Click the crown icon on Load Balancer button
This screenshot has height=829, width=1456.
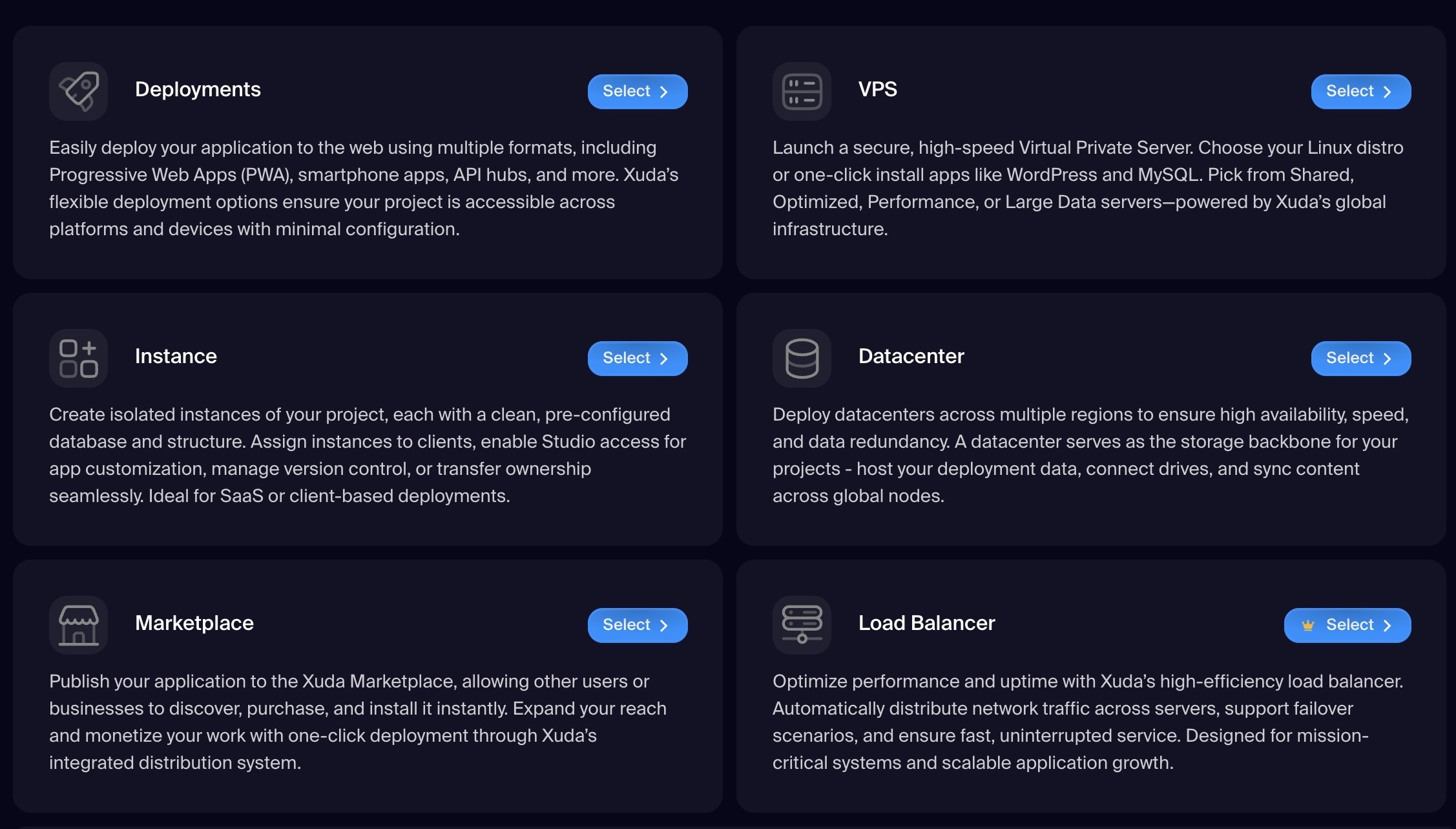pyautogui.click(x=1308, y=625)
